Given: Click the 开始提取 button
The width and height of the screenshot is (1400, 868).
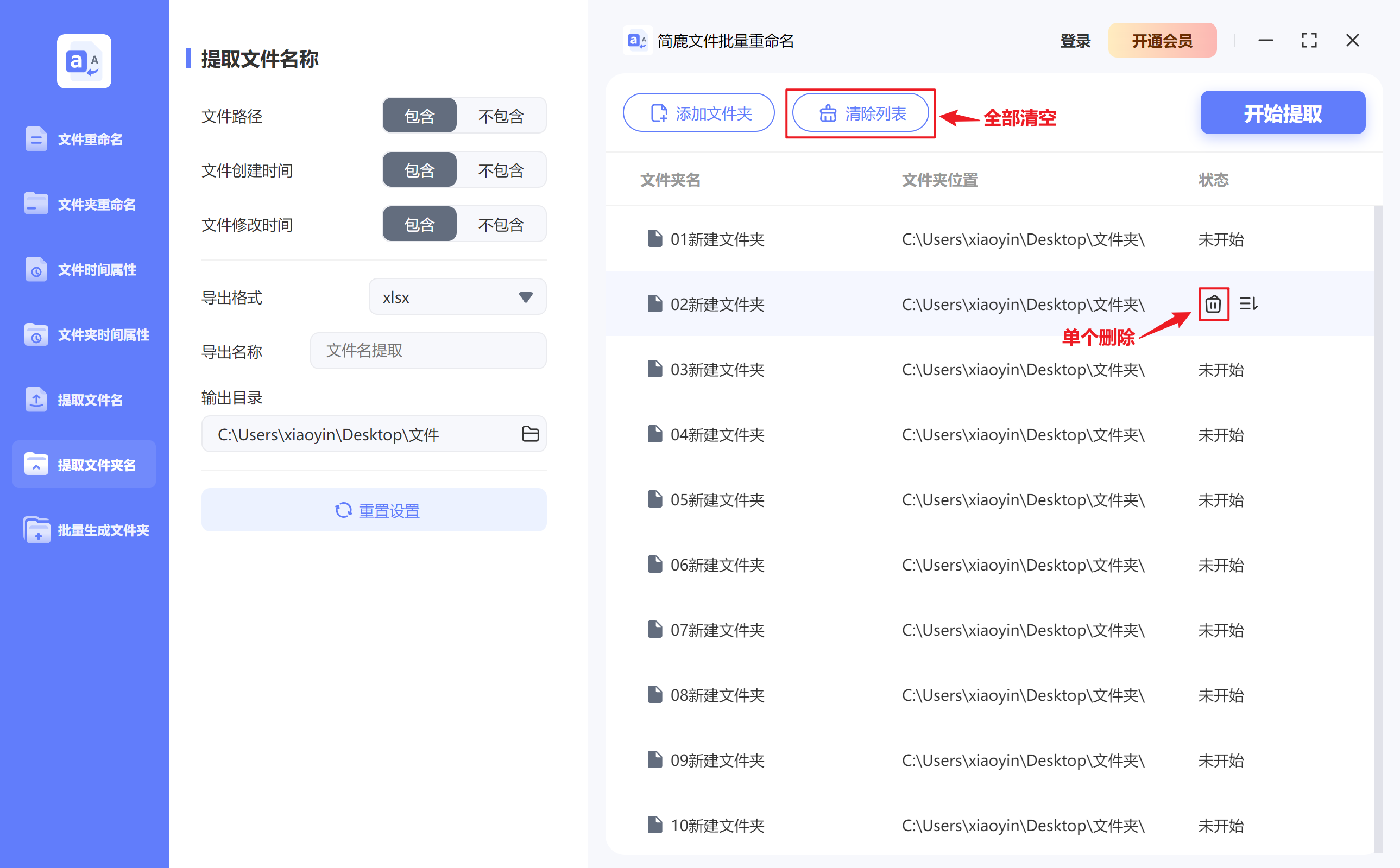Looking at the screenshot, I should coord(1282,113).
